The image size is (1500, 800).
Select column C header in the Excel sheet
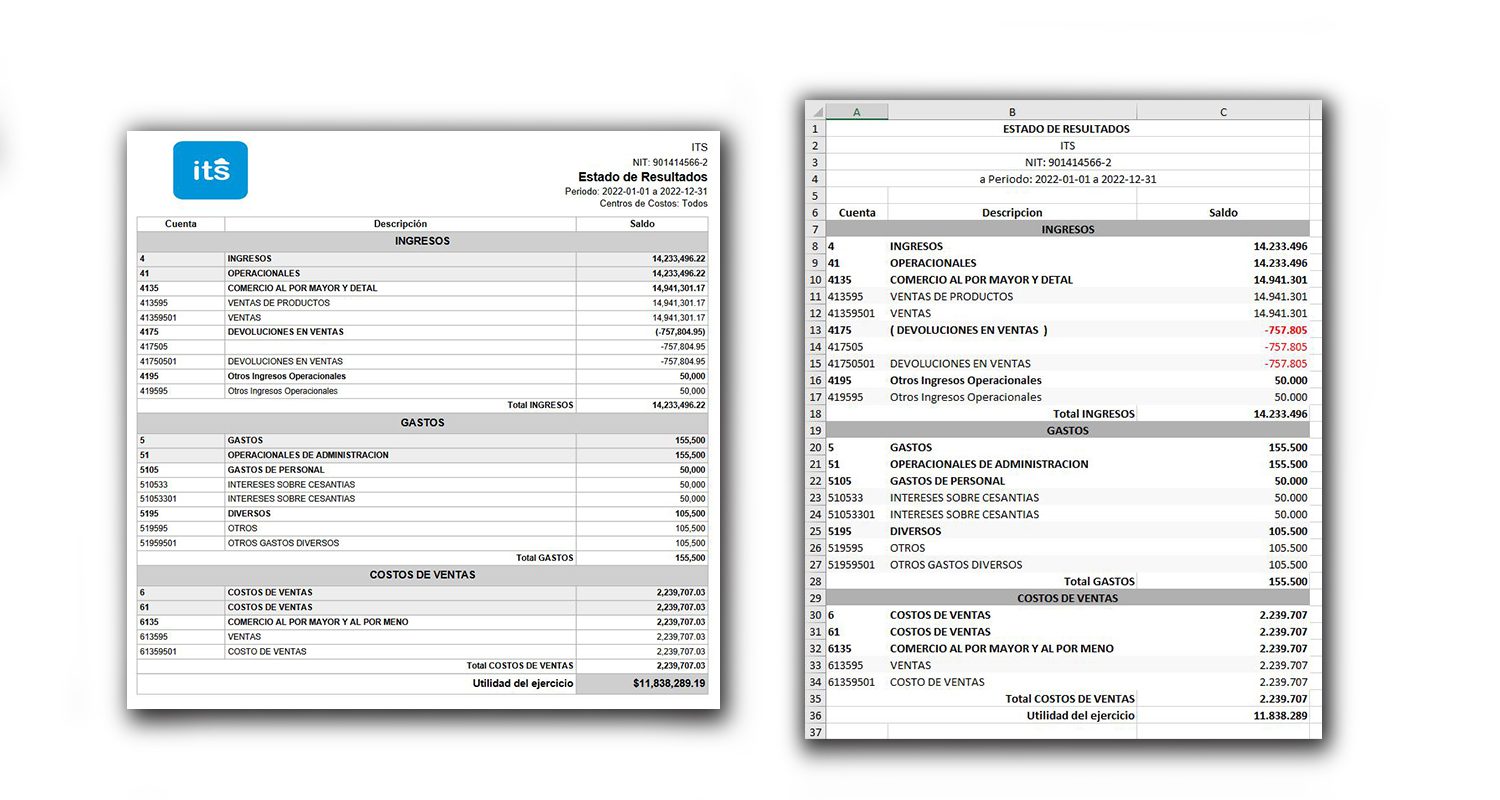coord(1223,112)
